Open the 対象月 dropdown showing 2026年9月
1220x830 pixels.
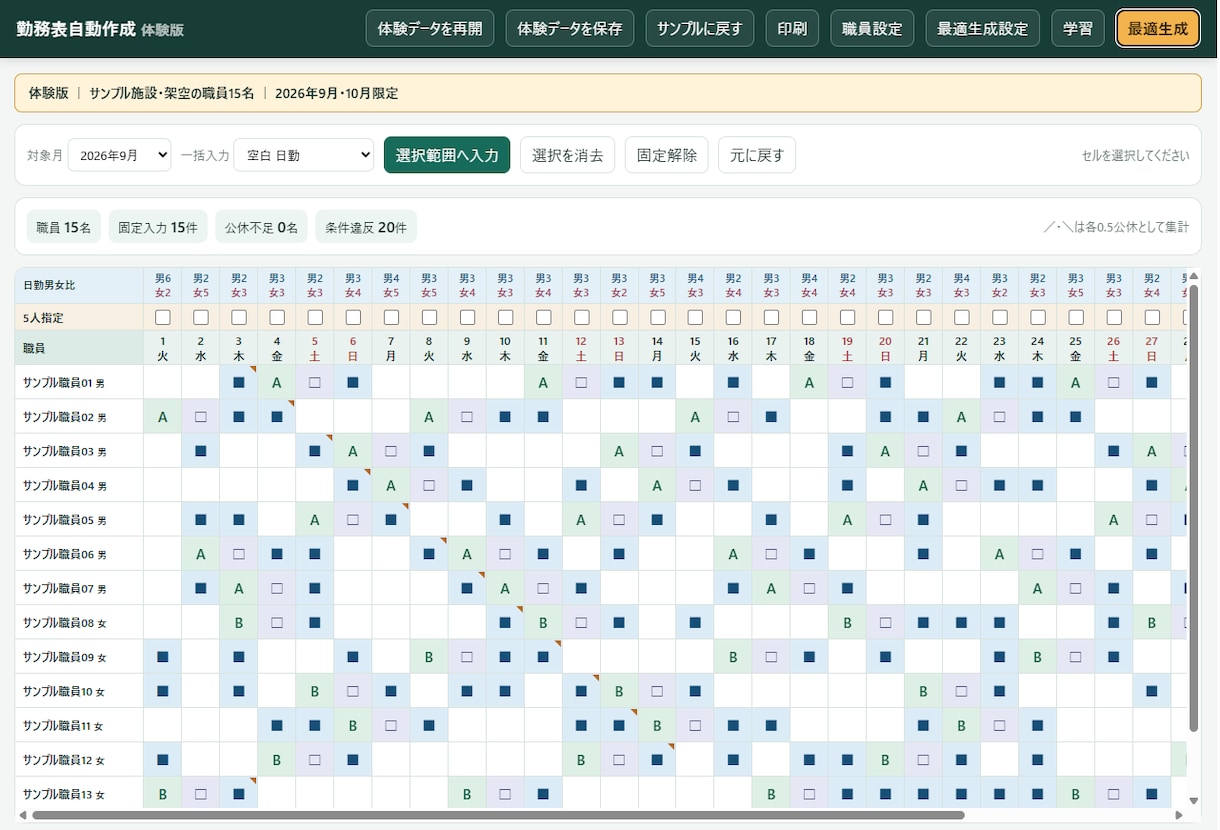(120, 155)
